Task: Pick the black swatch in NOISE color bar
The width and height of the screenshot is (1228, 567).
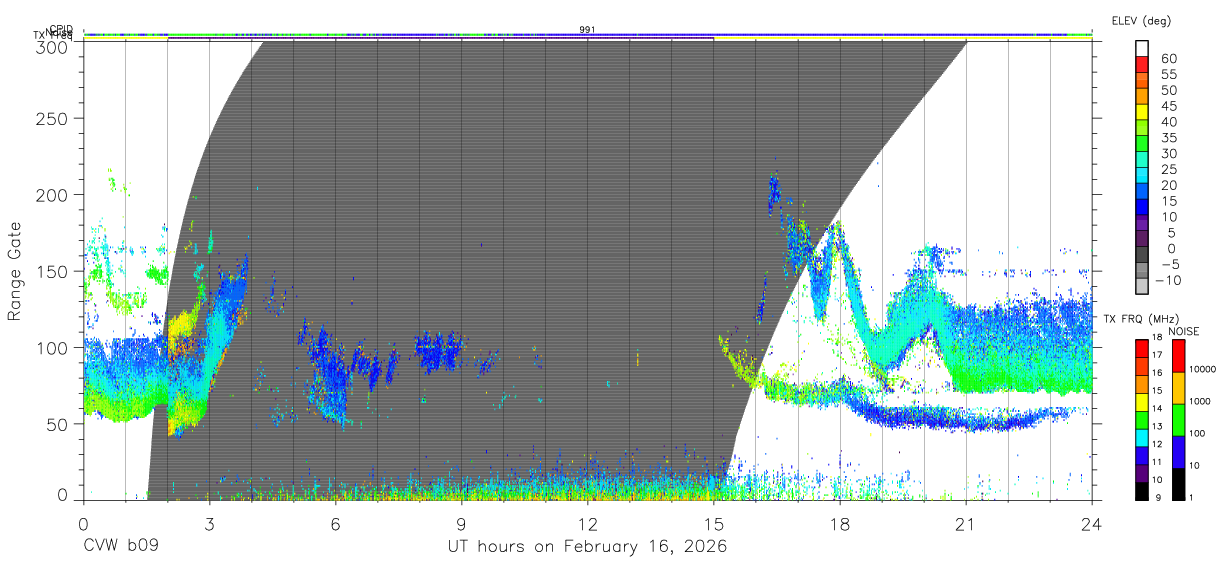Action: point(1177,484)
